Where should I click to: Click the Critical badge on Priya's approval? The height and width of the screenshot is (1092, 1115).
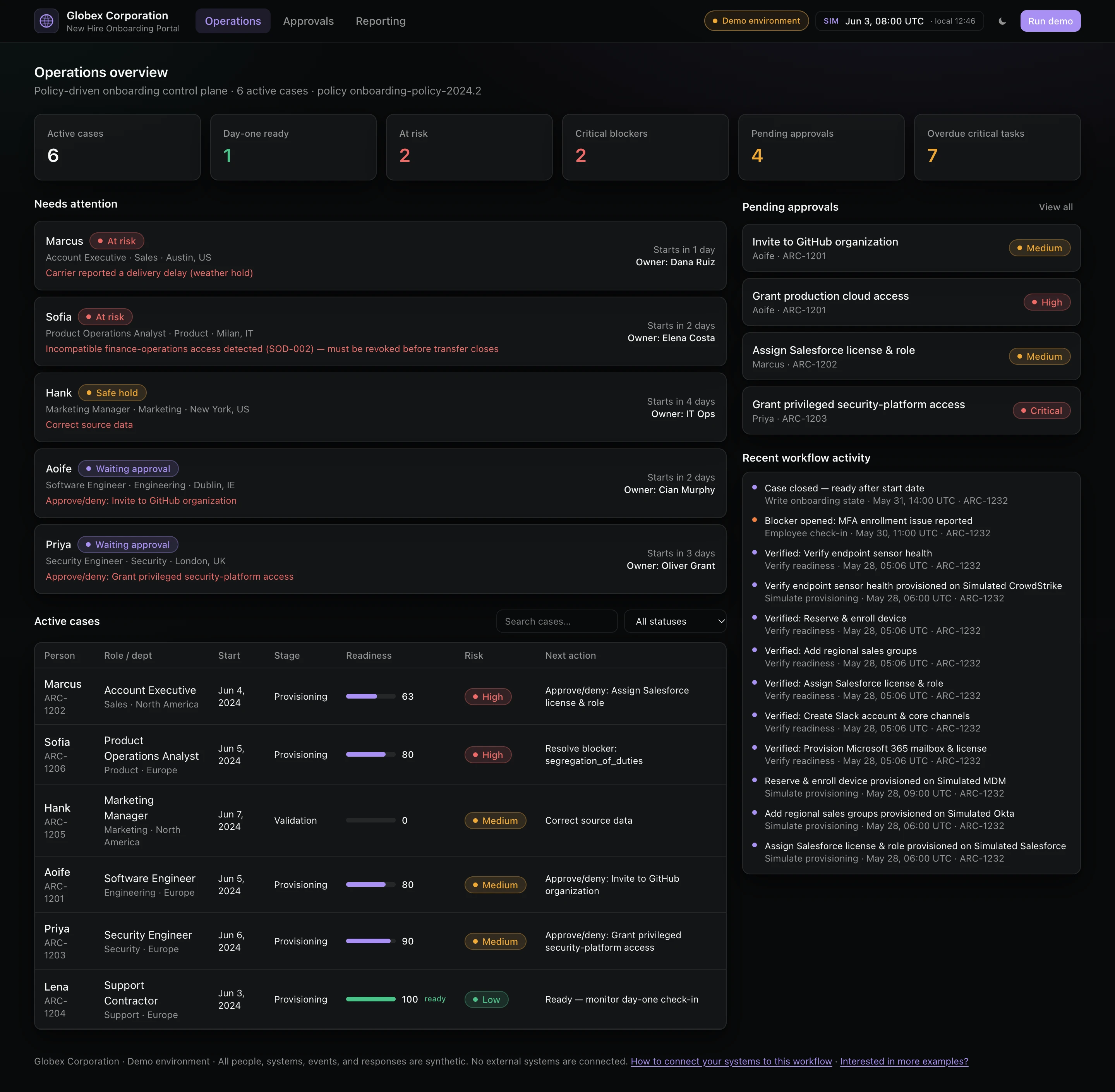click(1041, 410)
